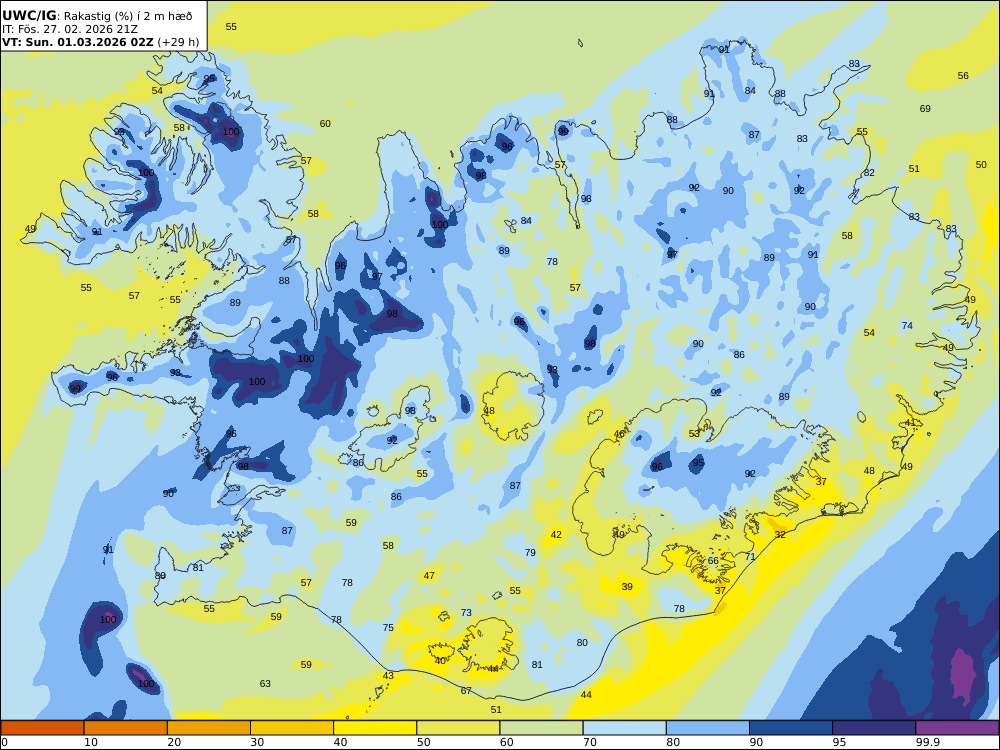Click the 66 value label on the map
The height and width of the screenshot is (750, 1000).
[x=713, y=561]
